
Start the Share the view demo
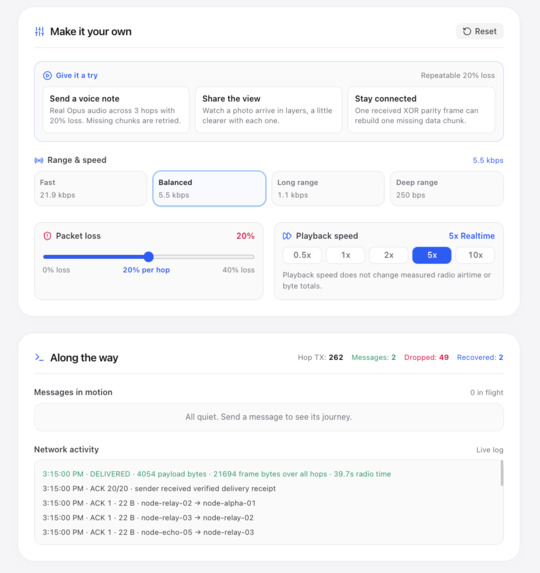269,110
